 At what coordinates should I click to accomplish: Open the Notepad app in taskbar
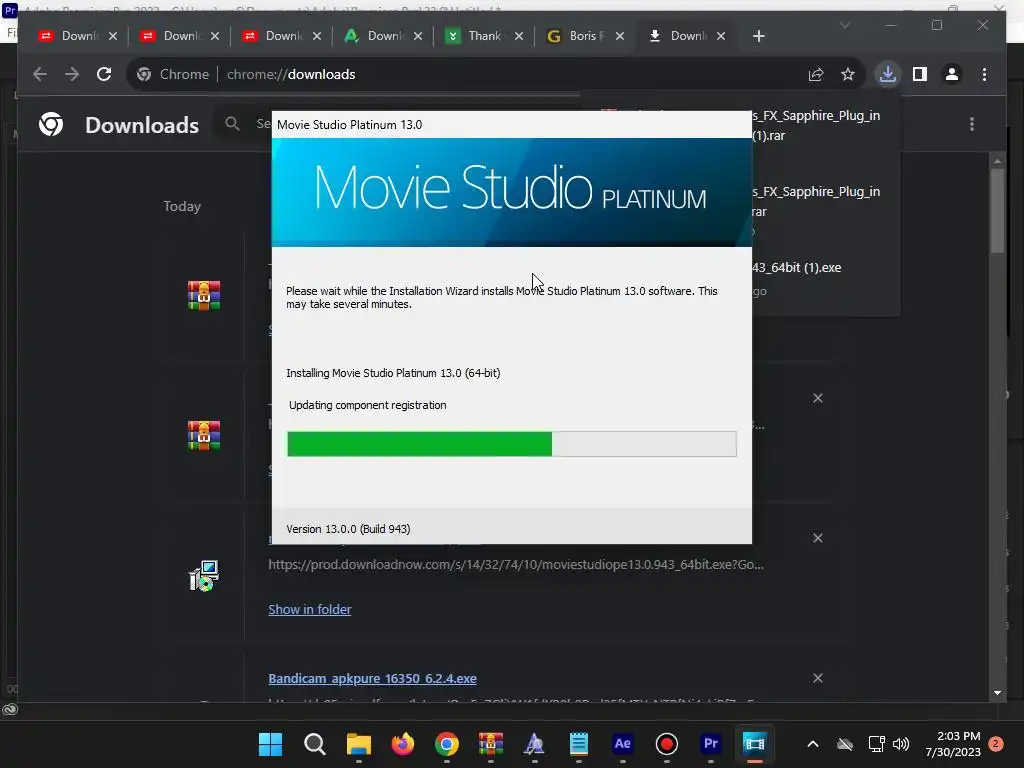pyautogui.click(x=579, y=744)
